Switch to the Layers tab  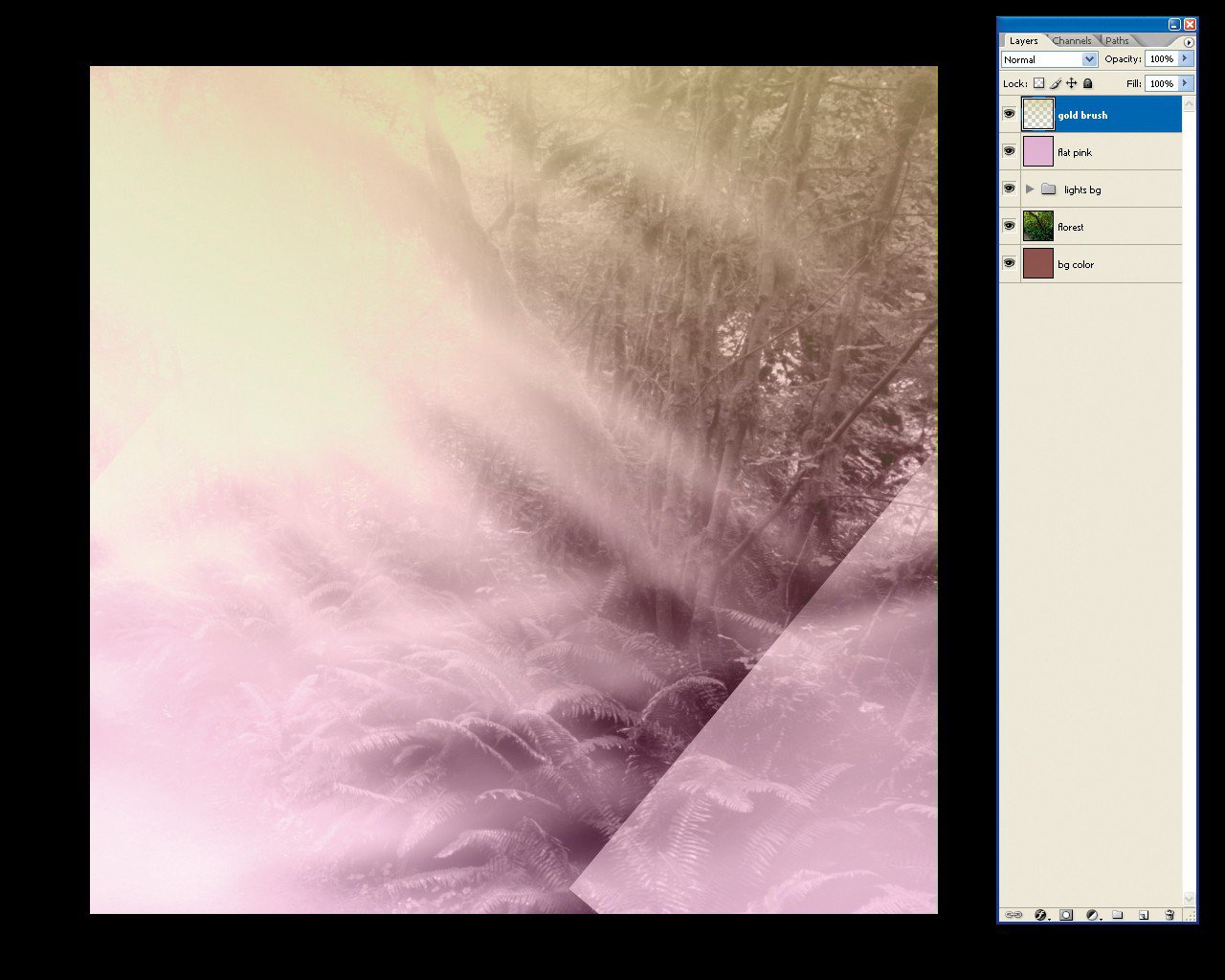pyautogui.click(x=1023, y=41)
